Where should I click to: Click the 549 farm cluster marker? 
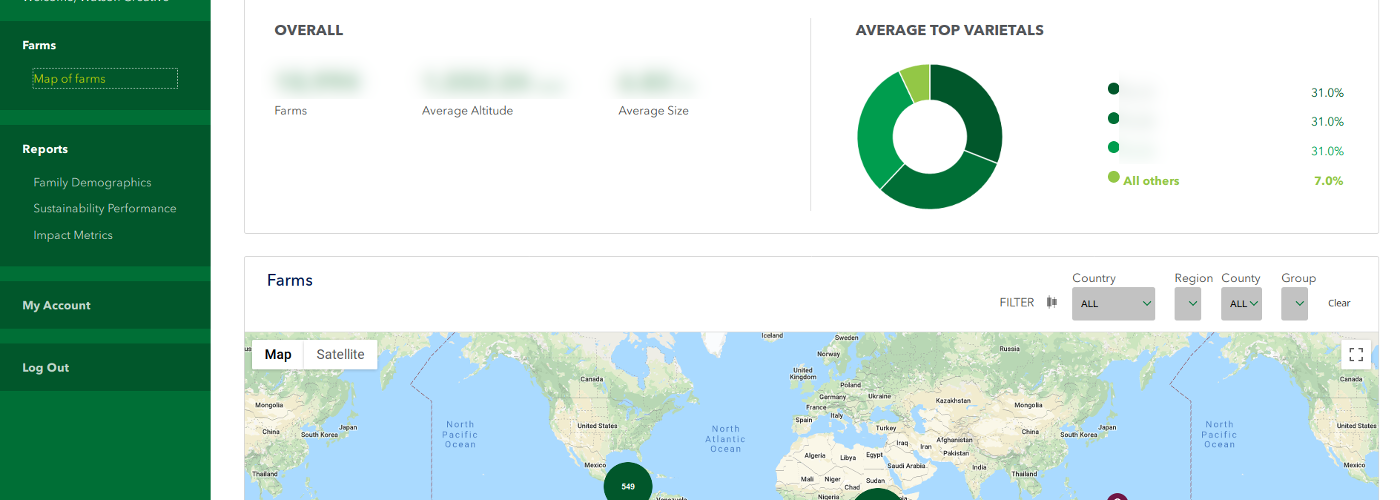pyautogui.click(x=628, y=486)
